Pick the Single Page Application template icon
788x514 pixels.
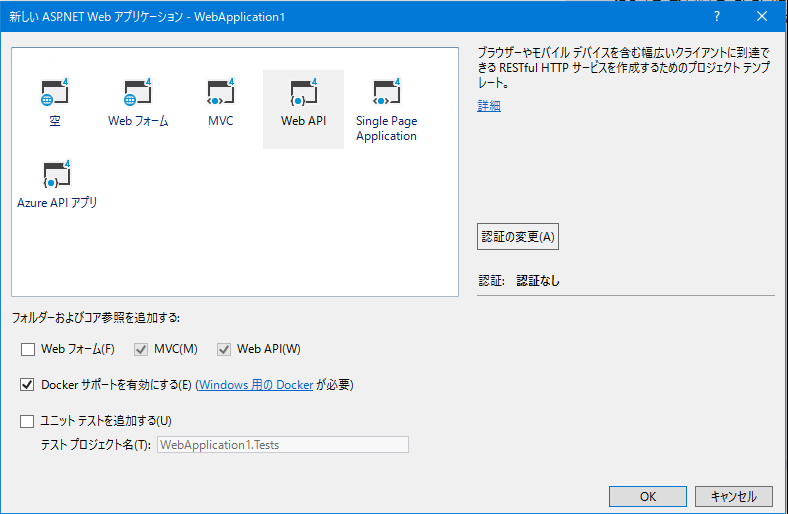[x=386, y=92]
